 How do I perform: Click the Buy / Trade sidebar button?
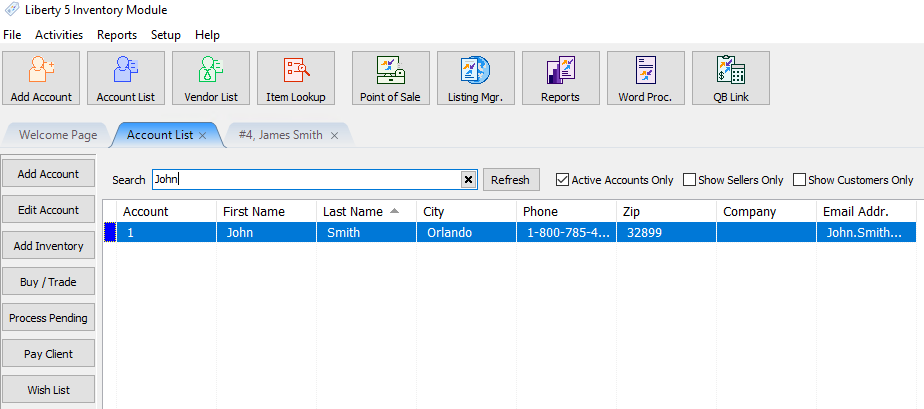coord(48,282)
